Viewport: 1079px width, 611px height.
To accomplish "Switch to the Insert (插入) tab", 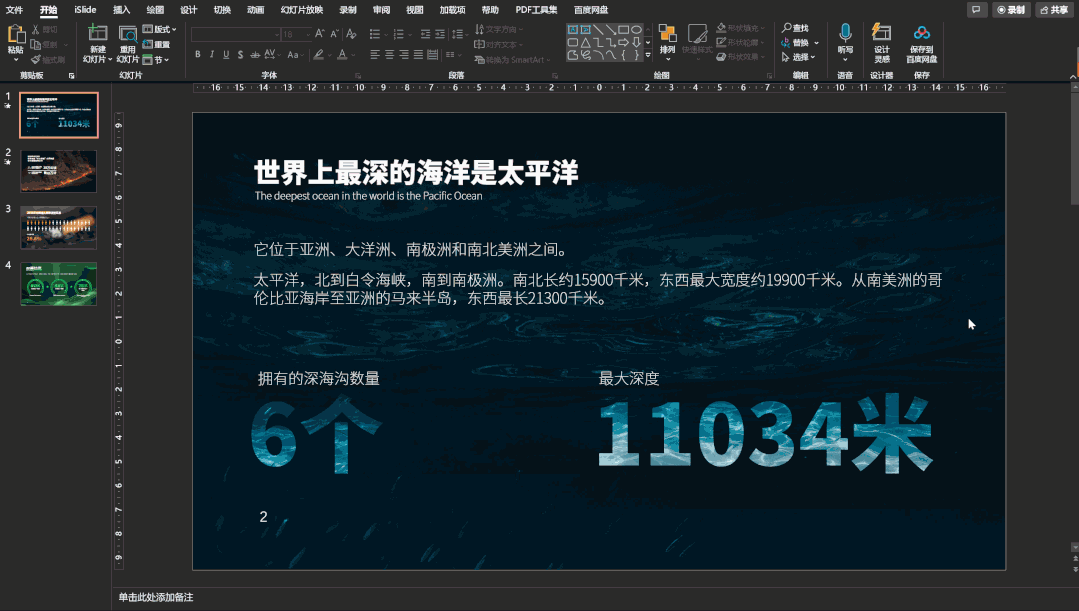I will click(x=121, y=10).
